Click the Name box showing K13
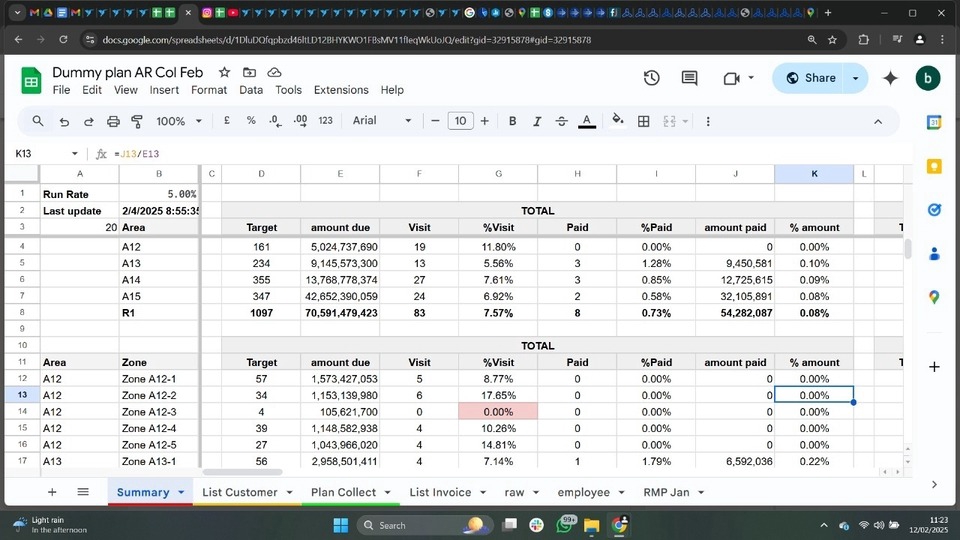Viewport: 960px width, 540px height. [46, 154]
